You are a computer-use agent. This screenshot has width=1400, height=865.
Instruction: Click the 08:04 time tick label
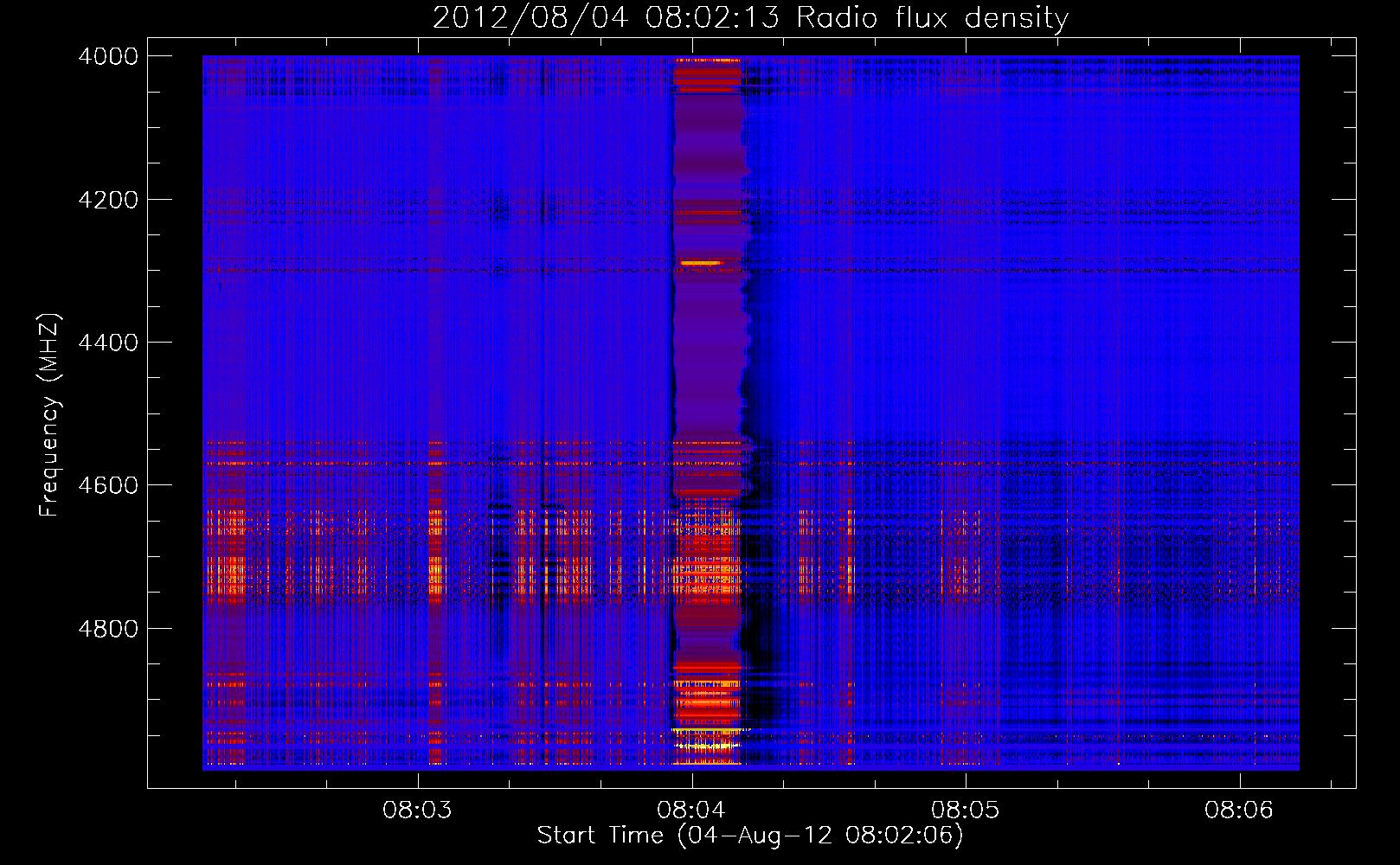pyautogui.click(x=691, y=811)
